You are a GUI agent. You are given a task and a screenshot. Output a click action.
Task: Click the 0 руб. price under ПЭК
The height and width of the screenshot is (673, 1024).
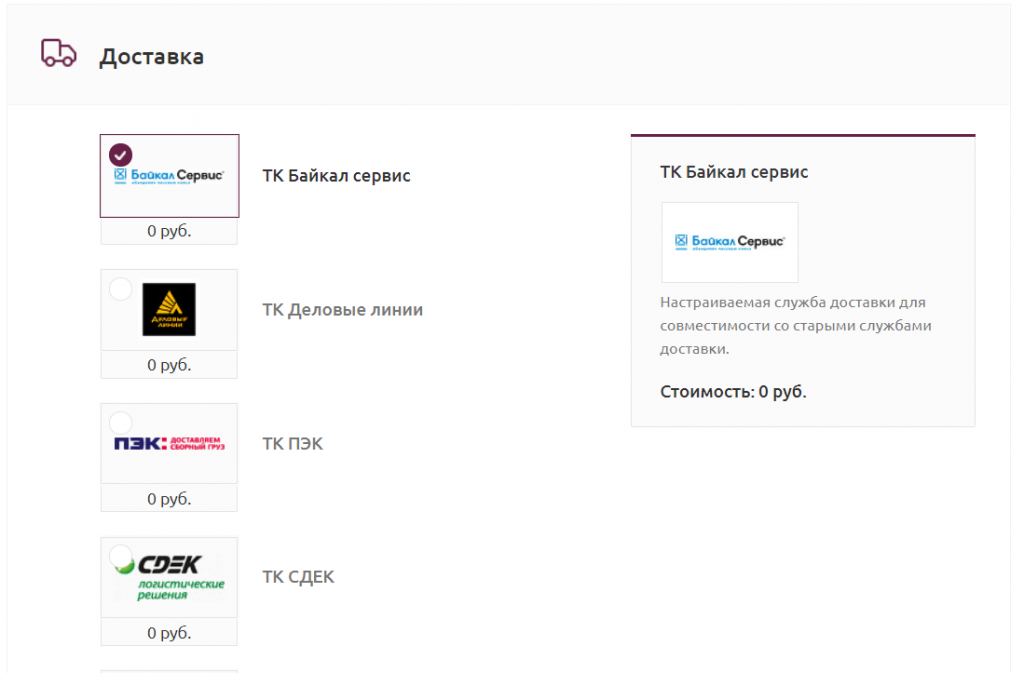(169, 499)
